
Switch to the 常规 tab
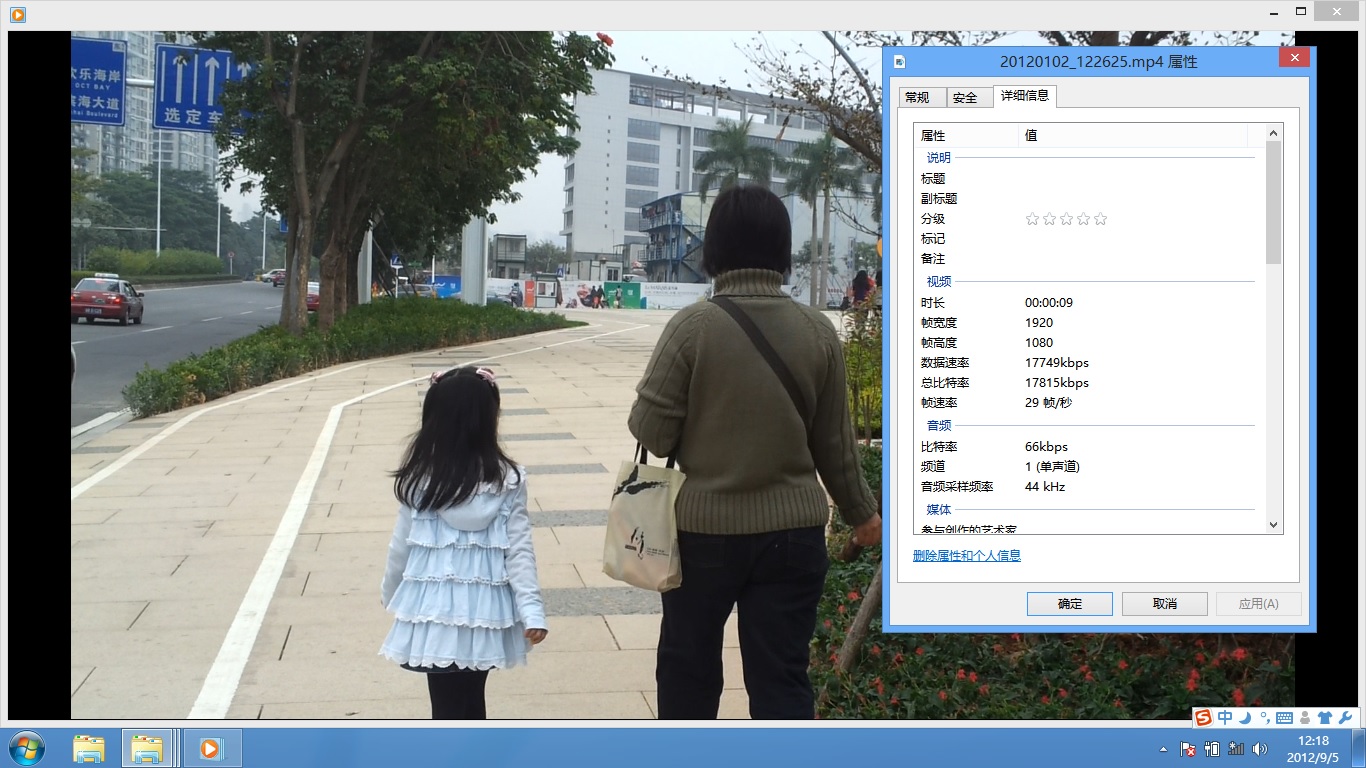[922, 97]
